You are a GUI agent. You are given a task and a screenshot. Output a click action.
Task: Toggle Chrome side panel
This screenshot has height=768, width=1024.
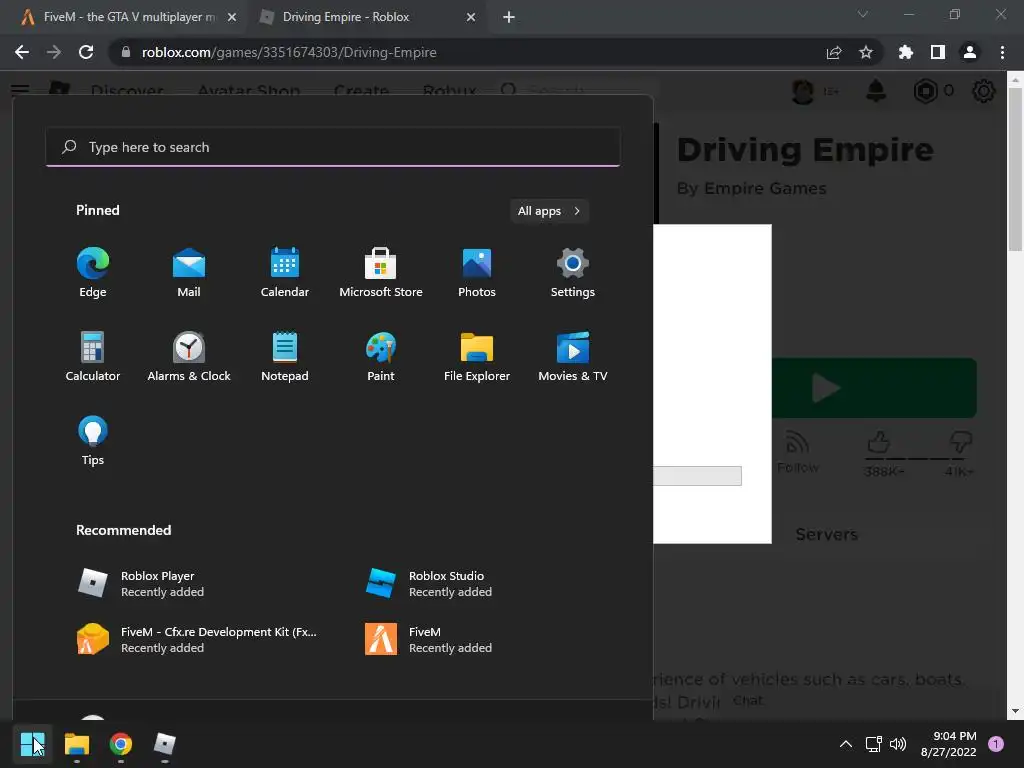pos(938,52)
